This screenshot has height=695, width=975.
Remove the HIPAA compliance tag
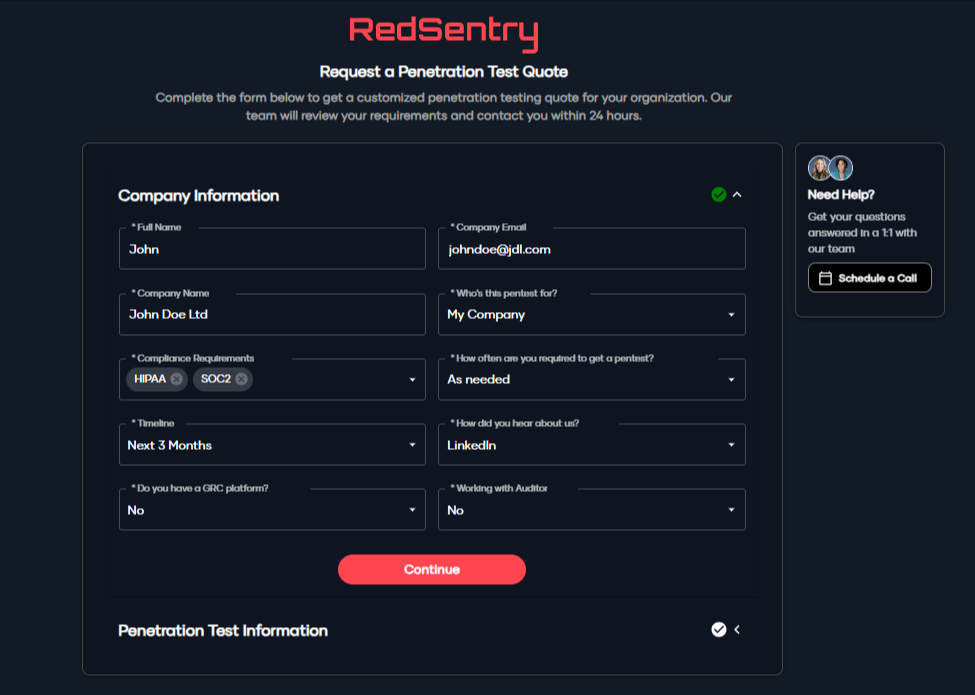177,379
